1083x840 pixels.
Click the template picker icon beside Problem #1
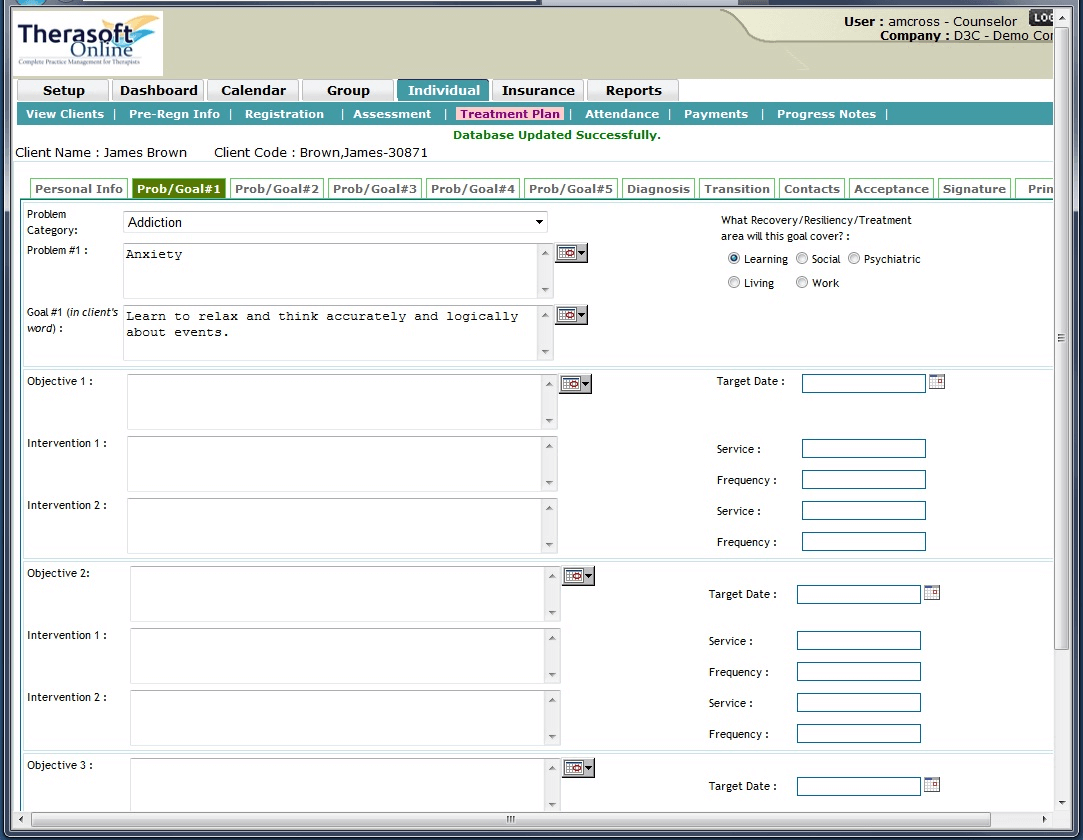click(x=566, y=252)
